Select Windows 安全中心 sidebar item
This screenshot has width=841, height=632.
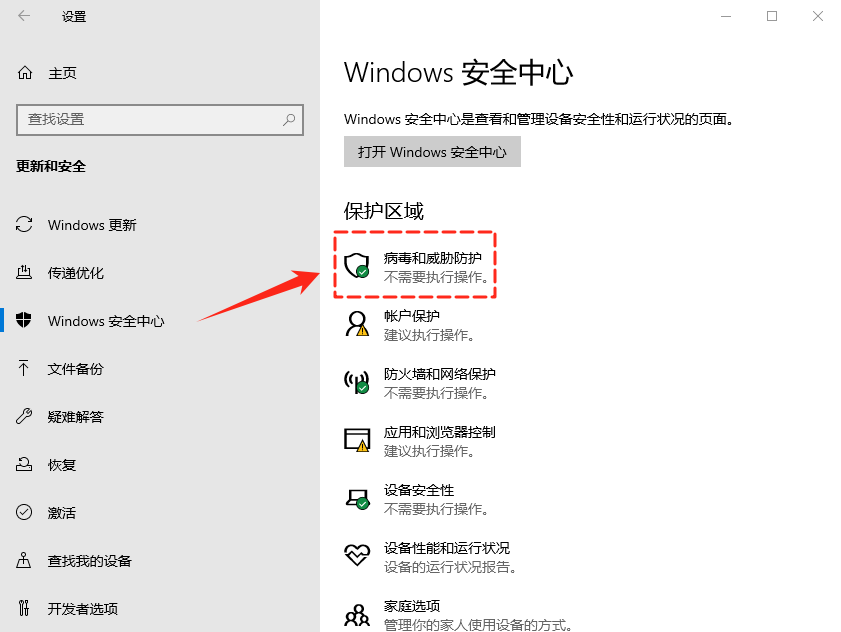[x=106, y=321]
